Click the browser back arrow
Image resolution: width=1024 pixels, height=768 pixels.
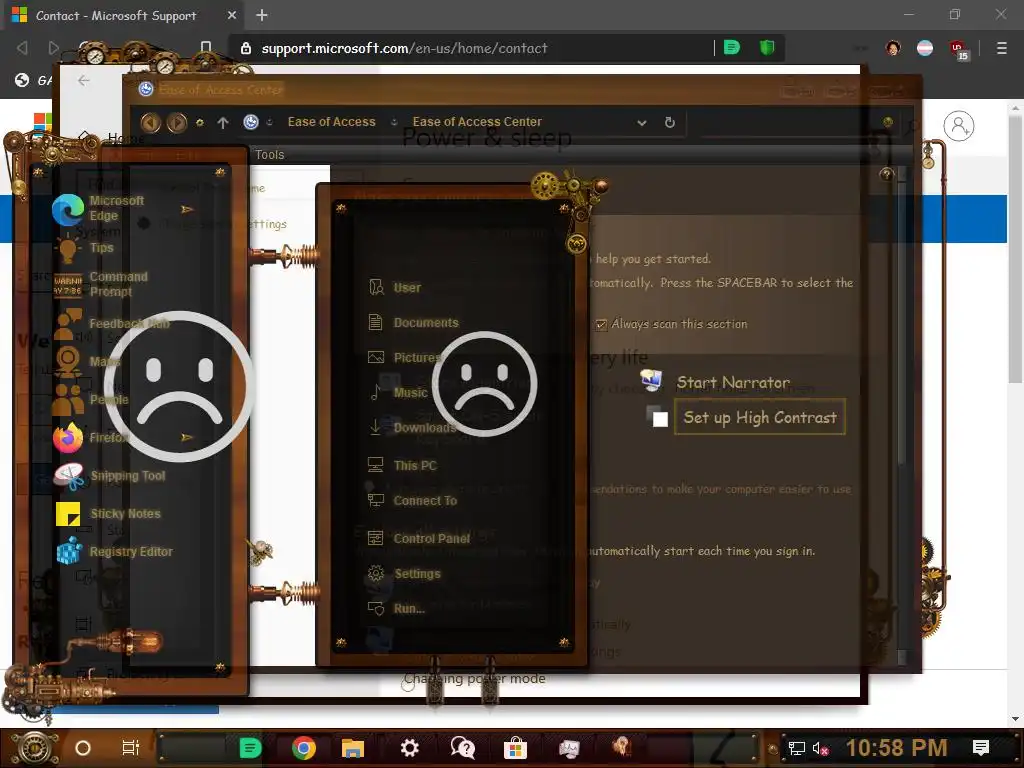pos(22,48)
